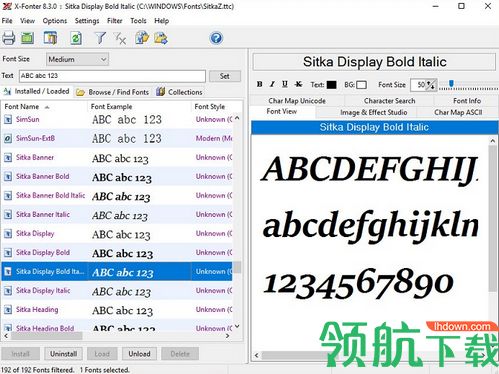Open the Char Map ASCII tab
The image size is (499, 374).
458,112
